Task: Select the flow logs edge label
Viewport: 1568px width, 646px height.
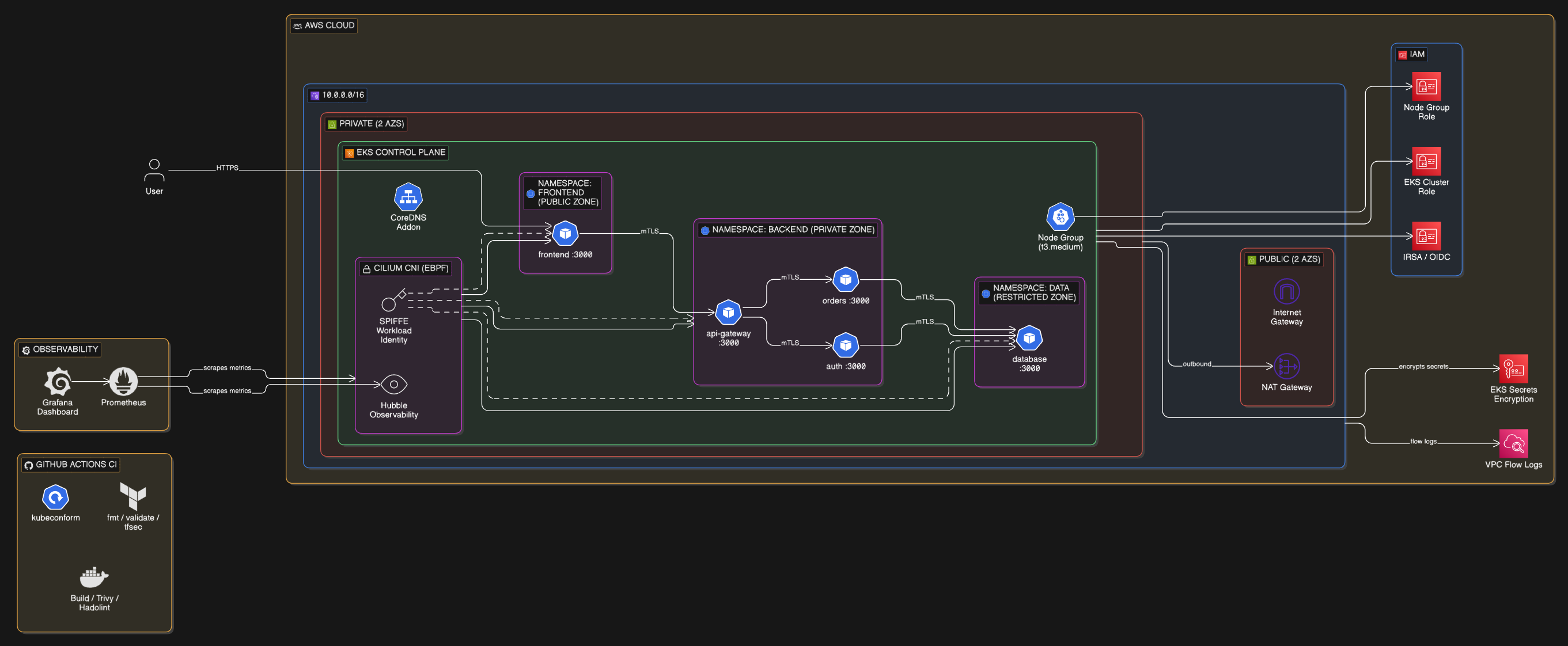Action: tap(1423, 441)
